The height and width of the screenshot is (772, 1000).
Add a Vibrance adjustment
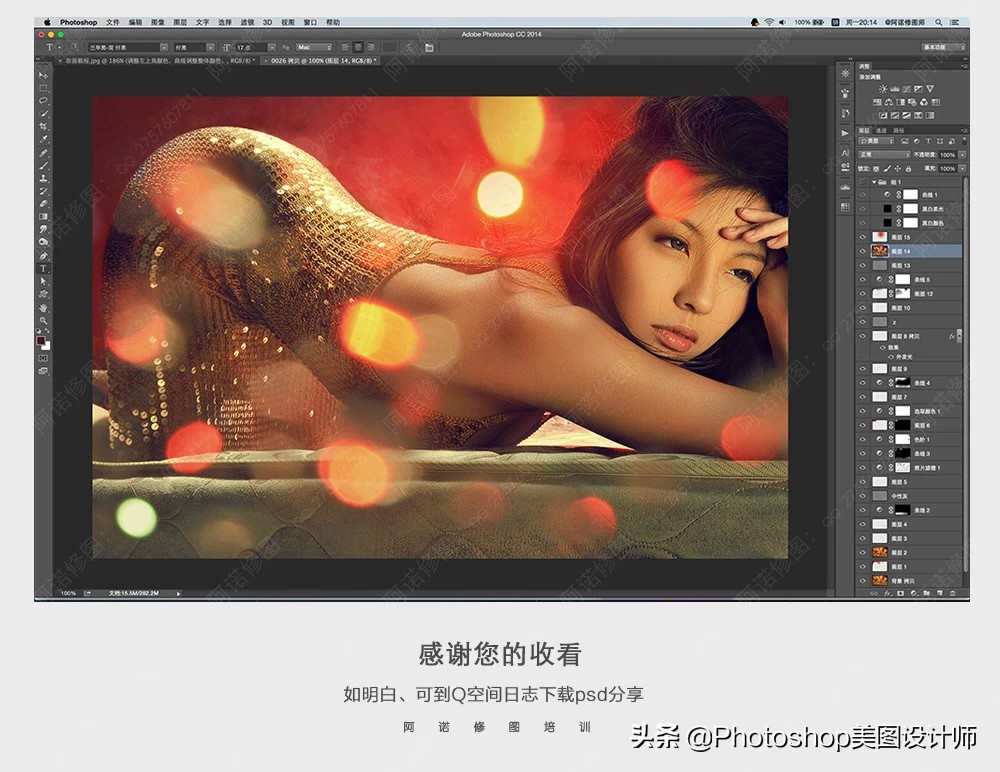pyautogui.click(x=930, y=89)
